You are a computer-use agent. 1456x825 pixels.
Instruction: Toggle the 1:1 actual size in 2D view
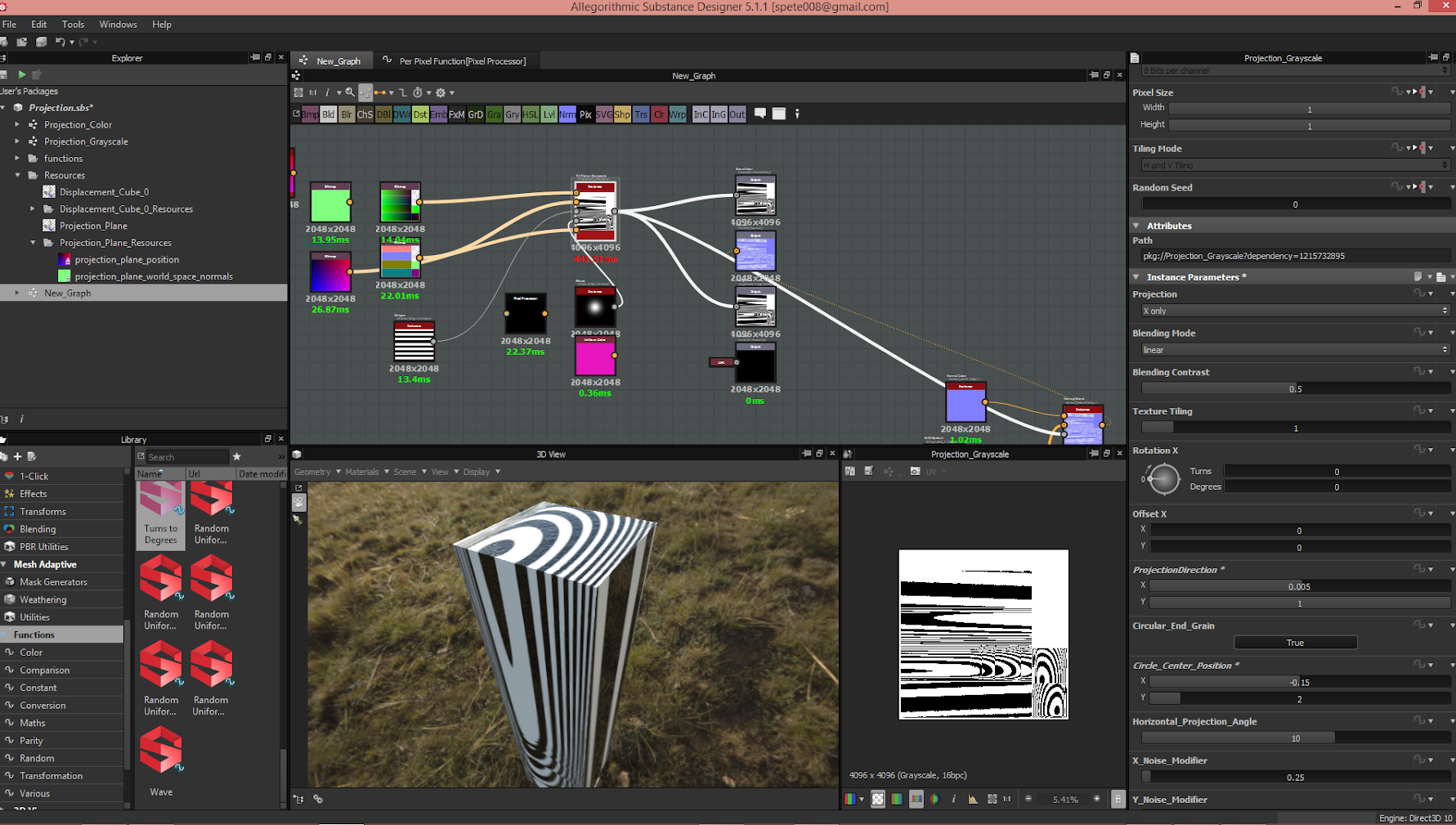(x=1007, y=799)
